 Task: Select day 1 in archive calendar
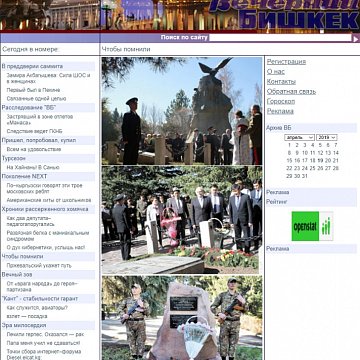click(x=289, y=145)
